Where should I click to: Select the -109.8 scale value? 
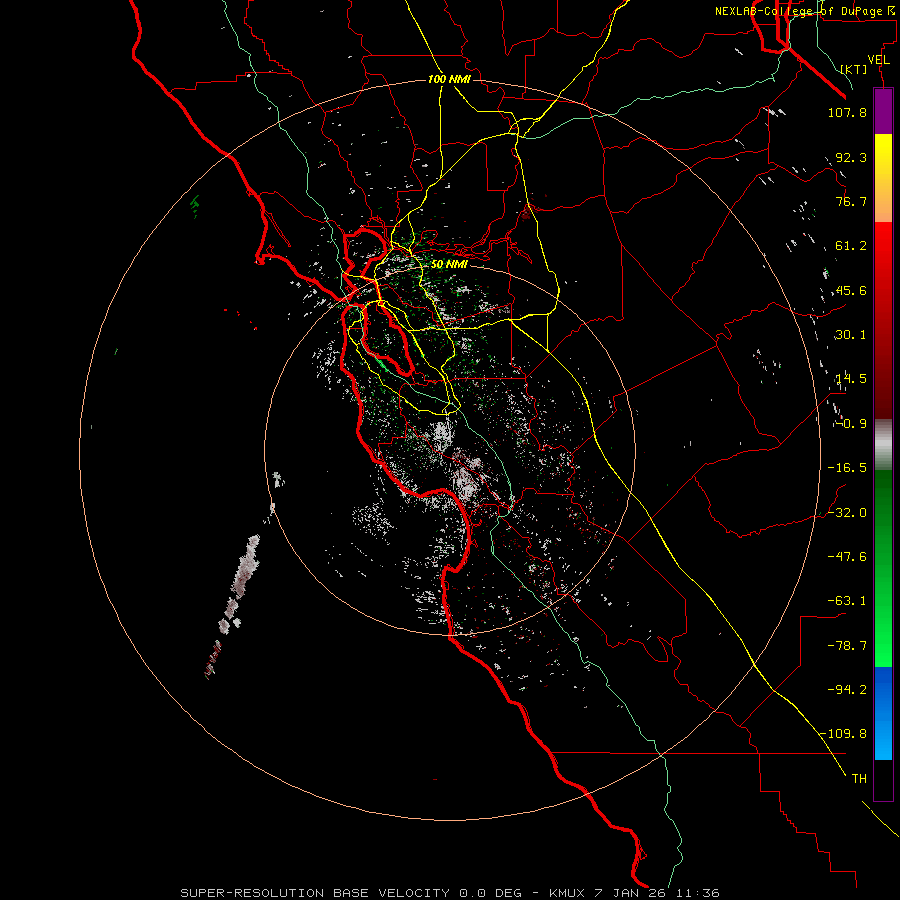pos(843,734)
